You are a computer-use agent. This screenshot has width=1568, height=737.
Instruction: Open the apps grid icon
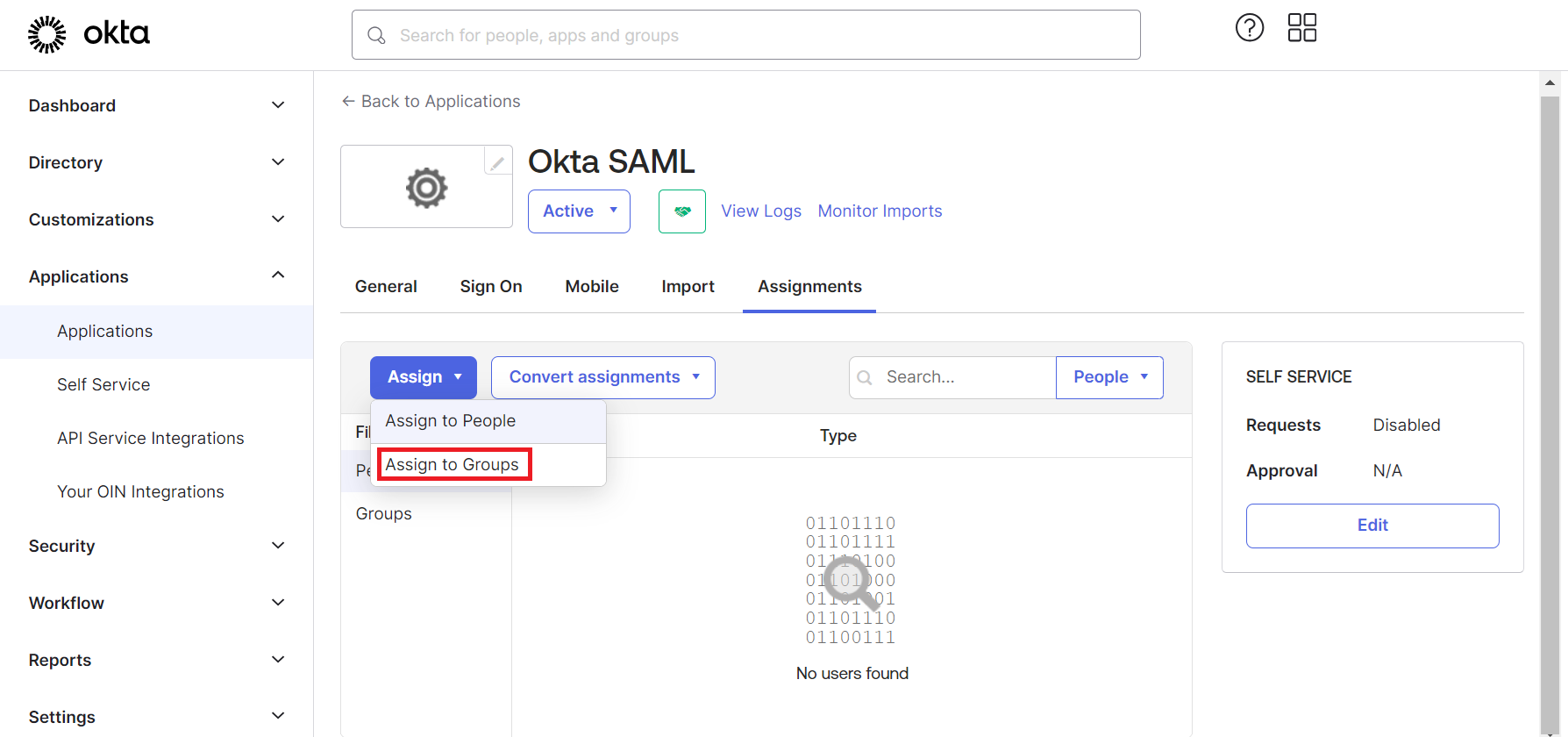click(1301, 28)
